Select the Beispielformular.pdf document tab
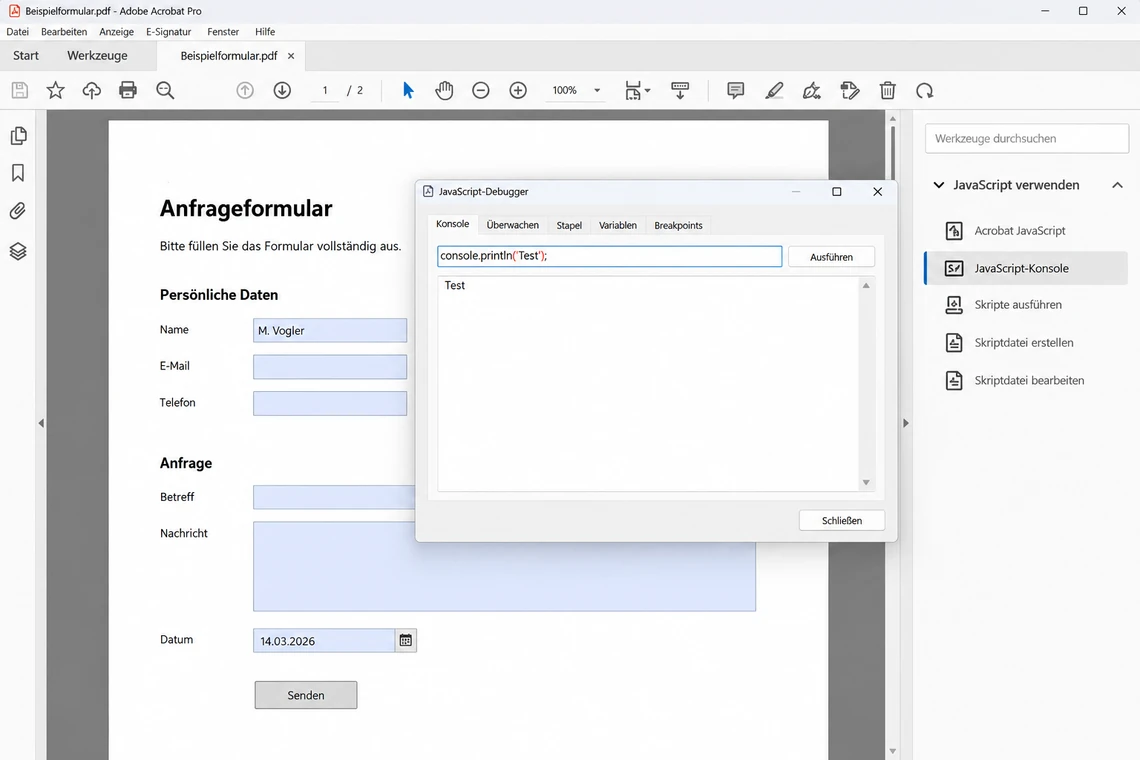 [228, 55]
